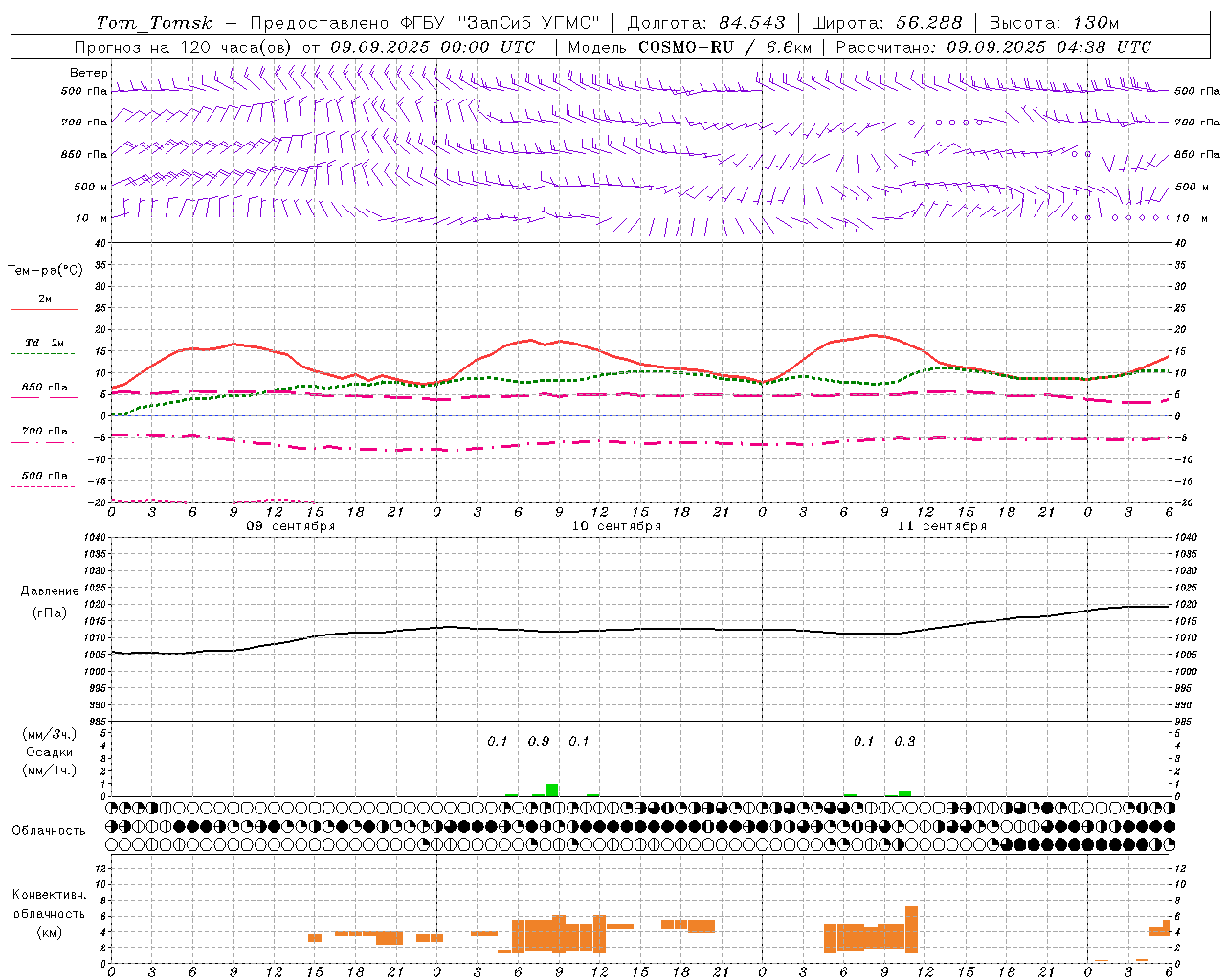Viewport: 1225px width, 980px height.
Task: Click the 'Ветер' wind panel label
Action: coord(89,73)
